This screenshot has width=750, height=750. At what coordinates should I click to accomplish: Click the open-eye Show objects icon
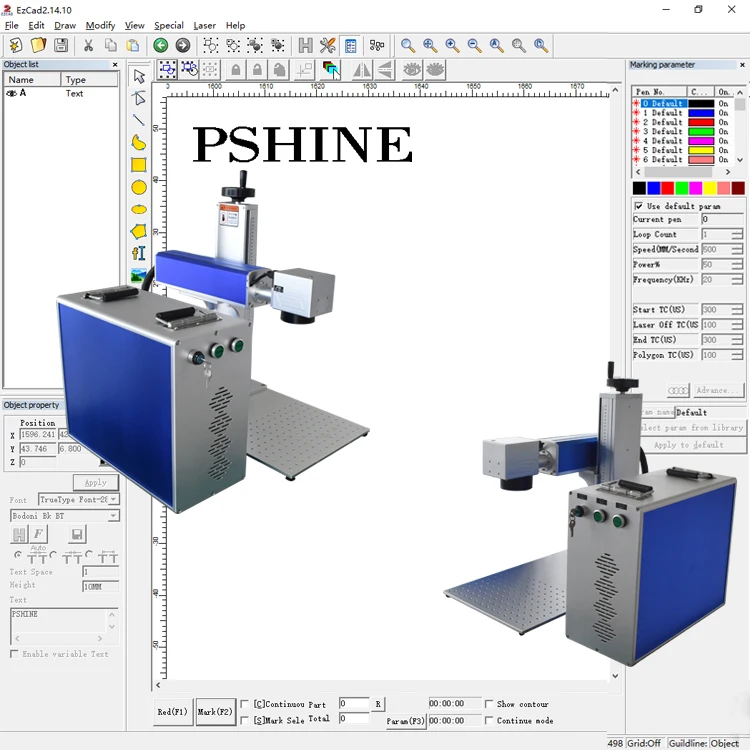(x=412, y=70)
